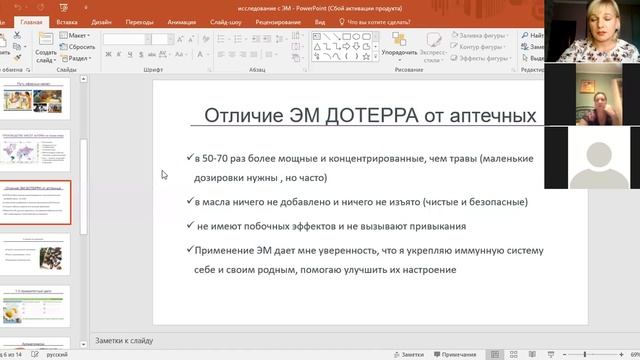Open Контур фигуры shape outline dropdown
The image size is (640, 360).
coord(478,47)
